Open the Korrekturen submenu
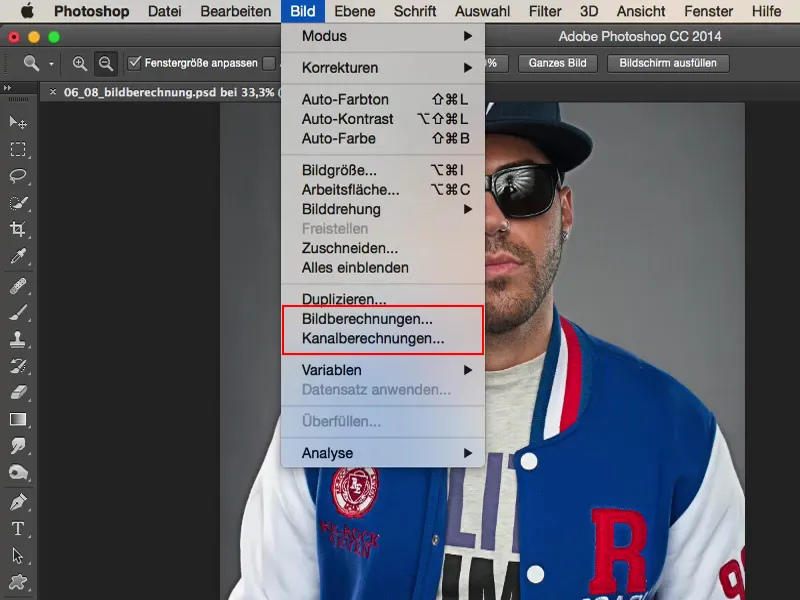The height and width of the screenshot is (600, 800). pyautogui.click(x=383, y=68)
